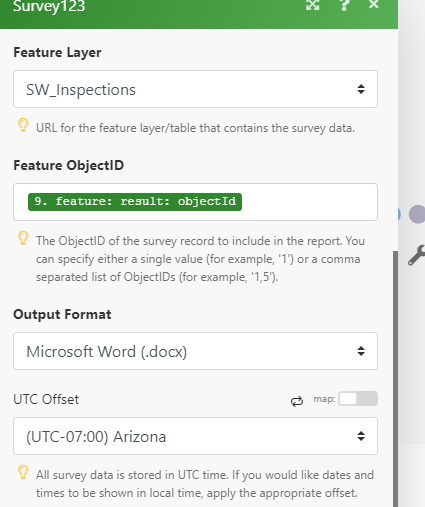Click the lightbulb hint icon under Feature ObjectID

point(23,238)
